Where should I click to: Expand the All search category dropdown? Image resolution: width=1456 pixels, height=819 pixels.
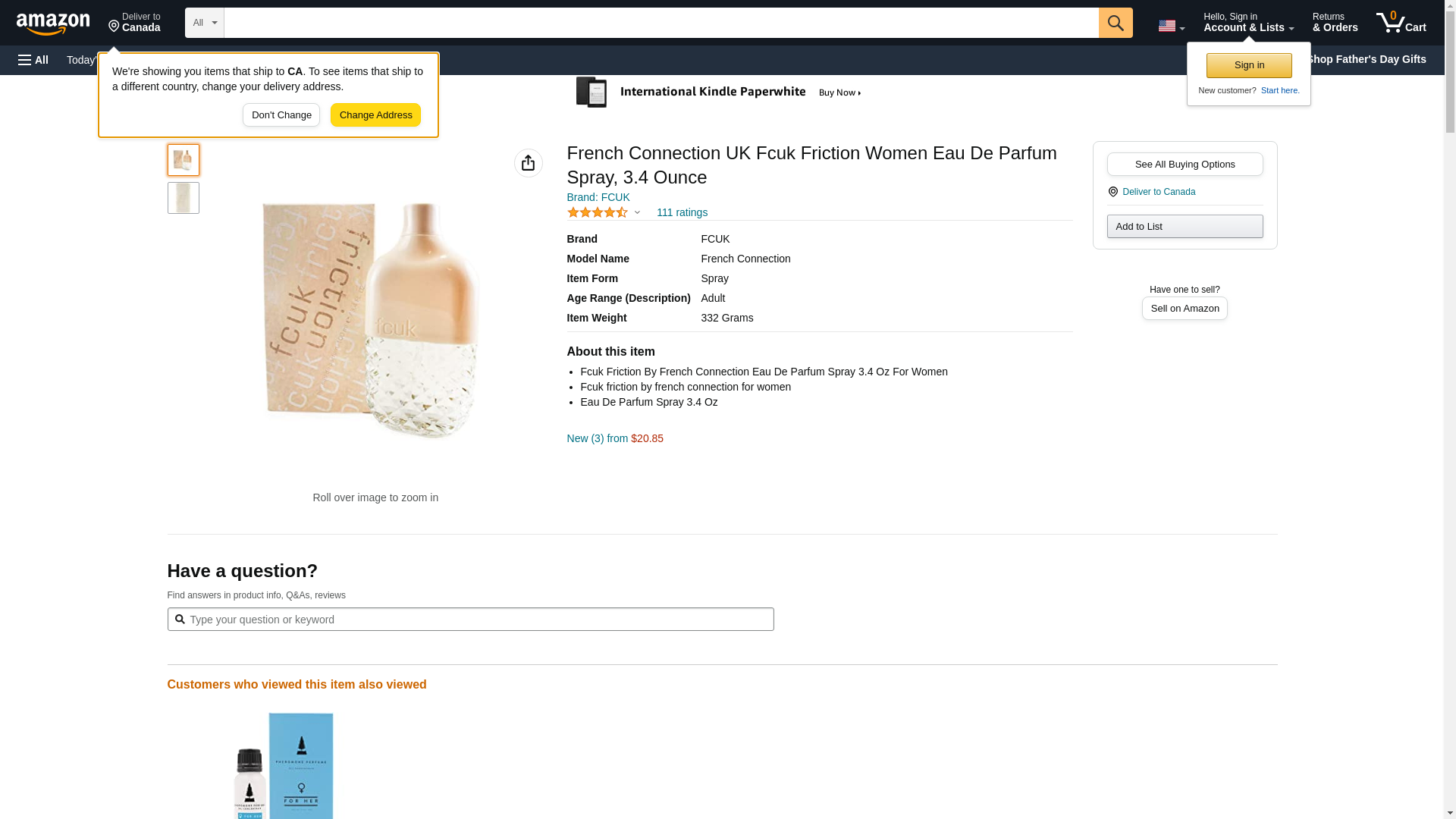[x=204, y=23]
